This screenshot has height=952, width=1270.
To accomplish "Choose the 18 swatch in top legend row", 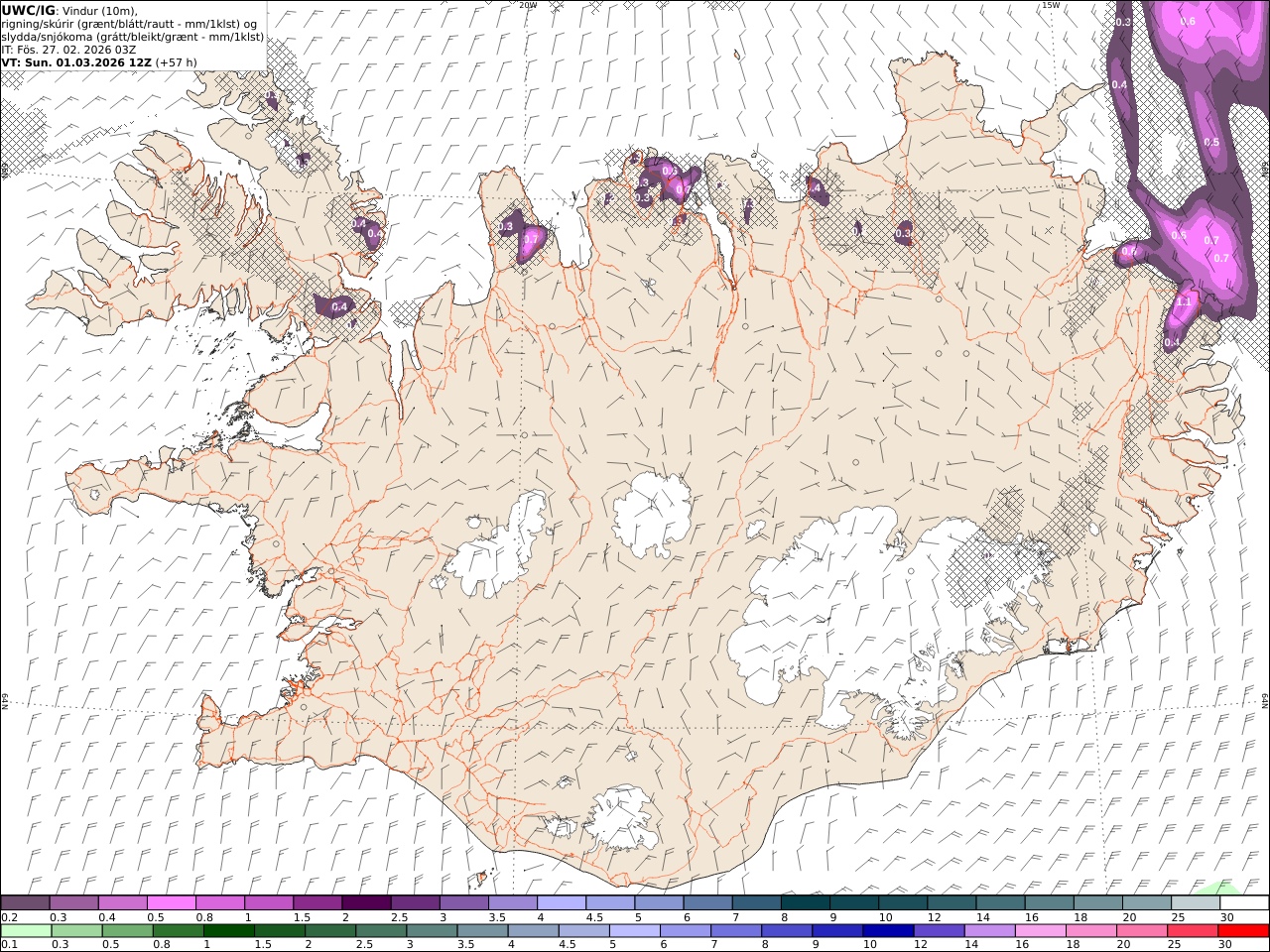I will coord(1097,903).
